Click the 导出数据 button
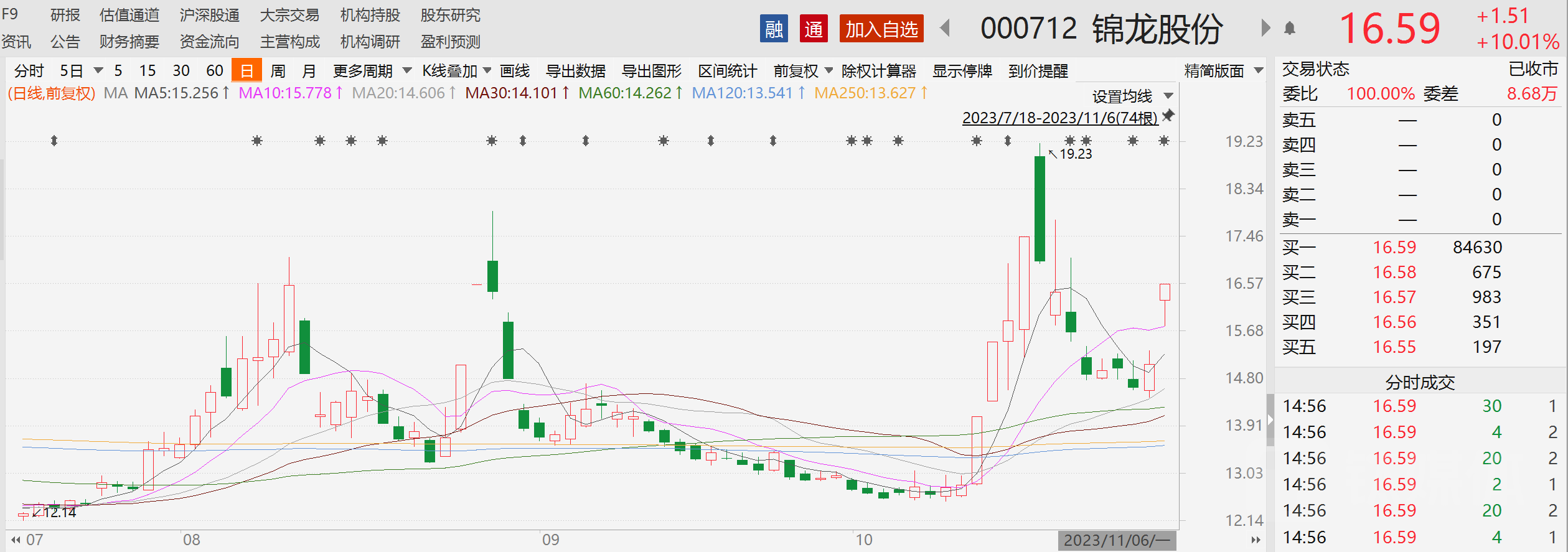The width and height of the screenshot is (1568, 552). click(575, 71)
